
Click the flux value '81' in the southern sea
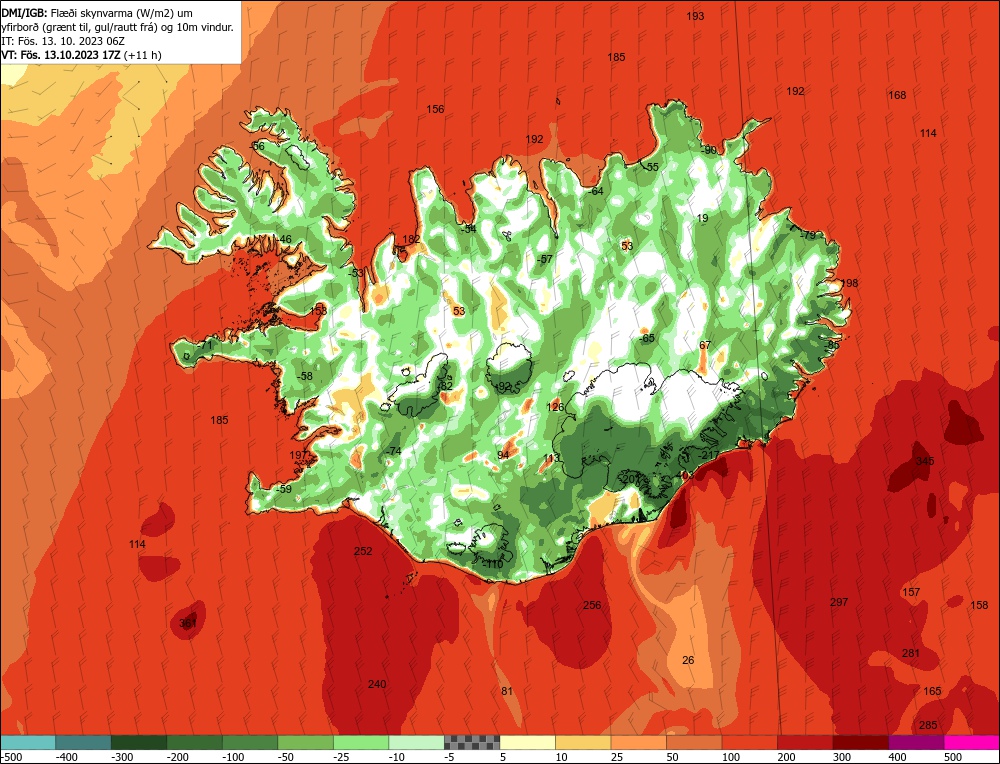(507, 691)
